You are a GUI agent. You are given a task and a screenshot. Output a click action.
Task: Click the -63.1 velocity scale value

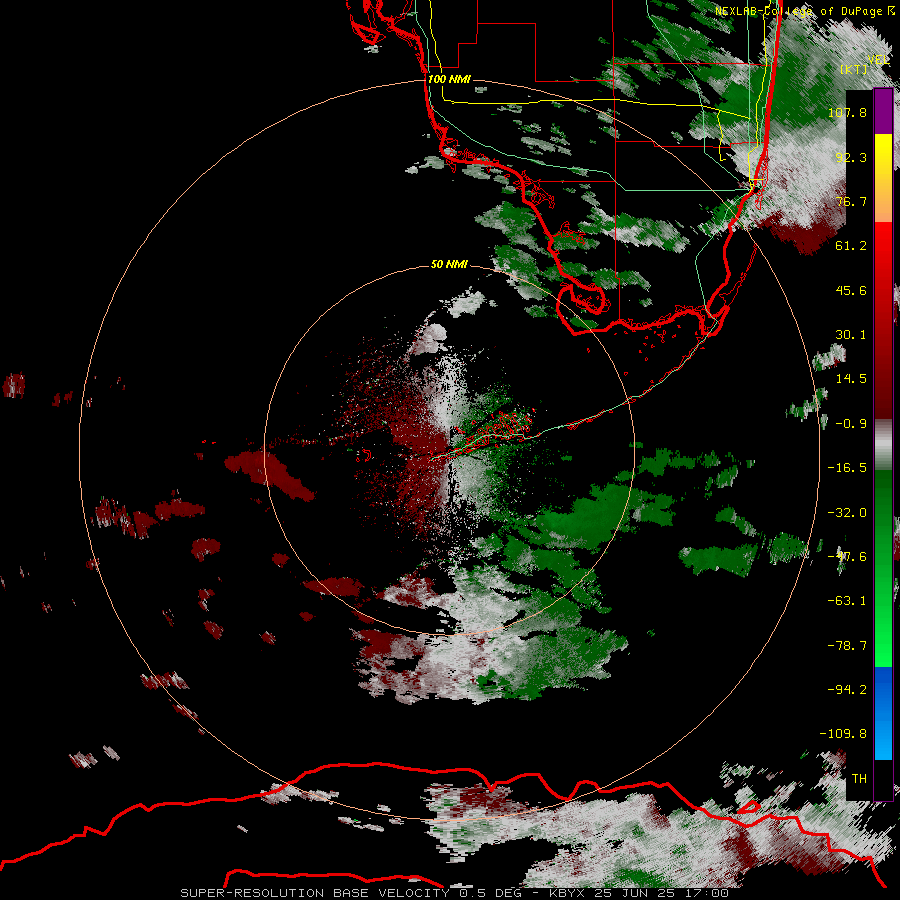(847, 601)
